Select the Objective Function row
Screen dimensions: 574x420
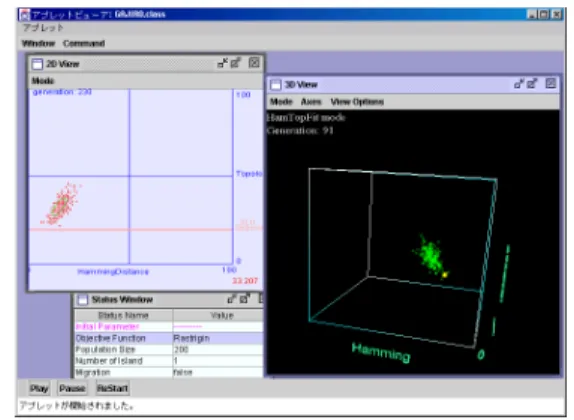pos(169,338)
